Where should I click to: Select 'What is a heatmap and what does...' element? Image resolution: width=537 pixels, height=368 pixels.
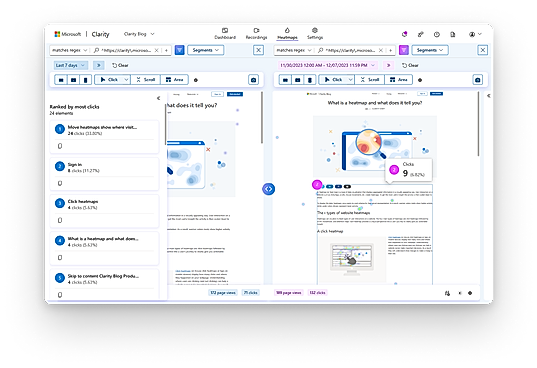click(104, 248)
